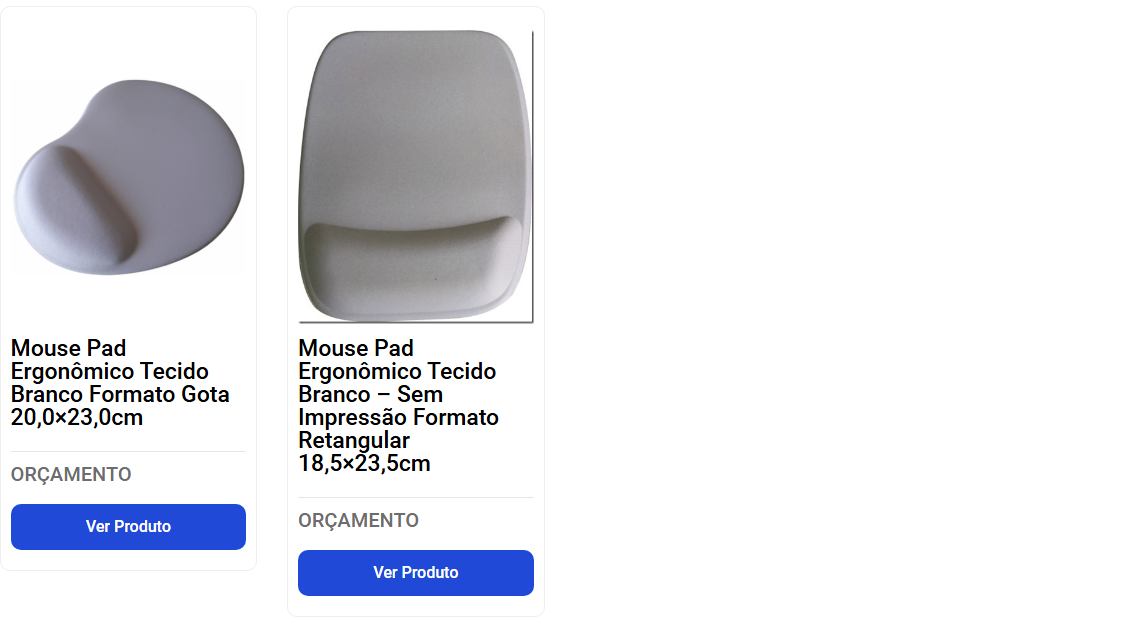The width and height of the screenshot is (1122, 622).
Task: Click 'Mouse Pad' heading of the second card
Action: pos(356,348)
